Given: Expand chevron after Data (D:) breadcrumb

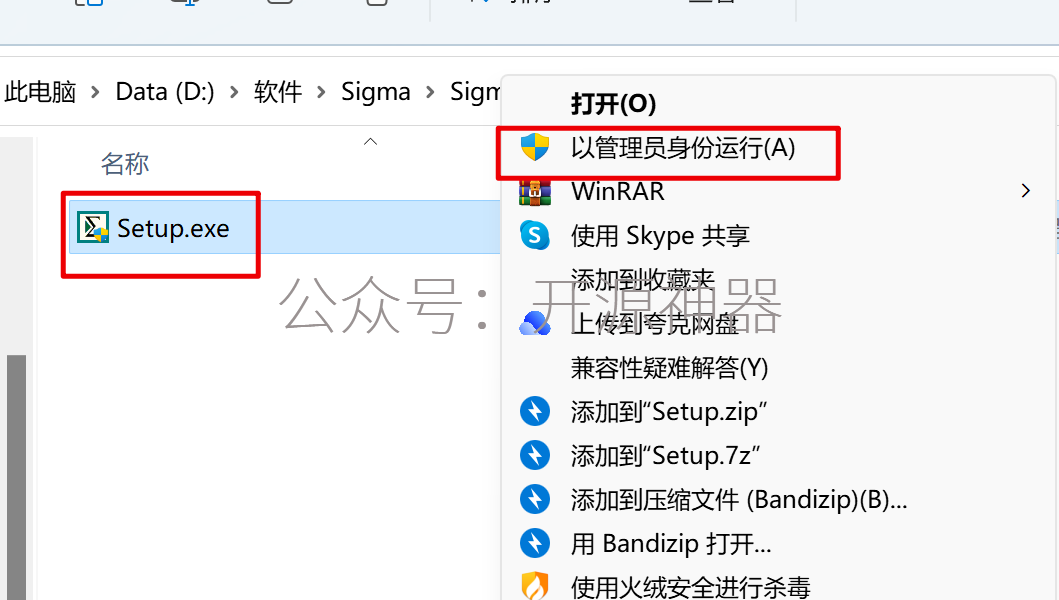Looking at the screenshot, I should click(x=234, y=91).
